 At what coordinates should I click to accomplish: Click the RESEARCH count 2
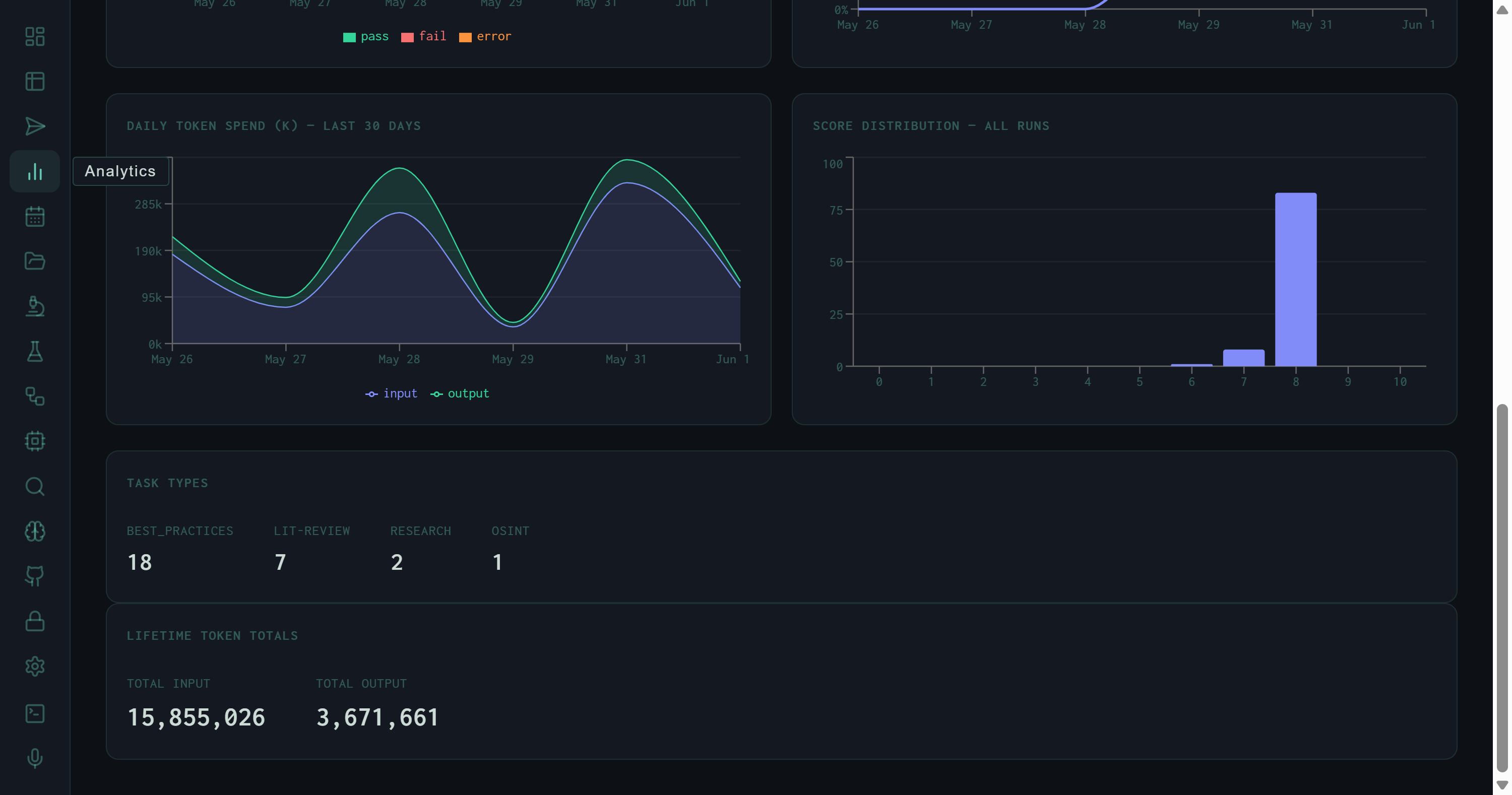coord(397,563)
